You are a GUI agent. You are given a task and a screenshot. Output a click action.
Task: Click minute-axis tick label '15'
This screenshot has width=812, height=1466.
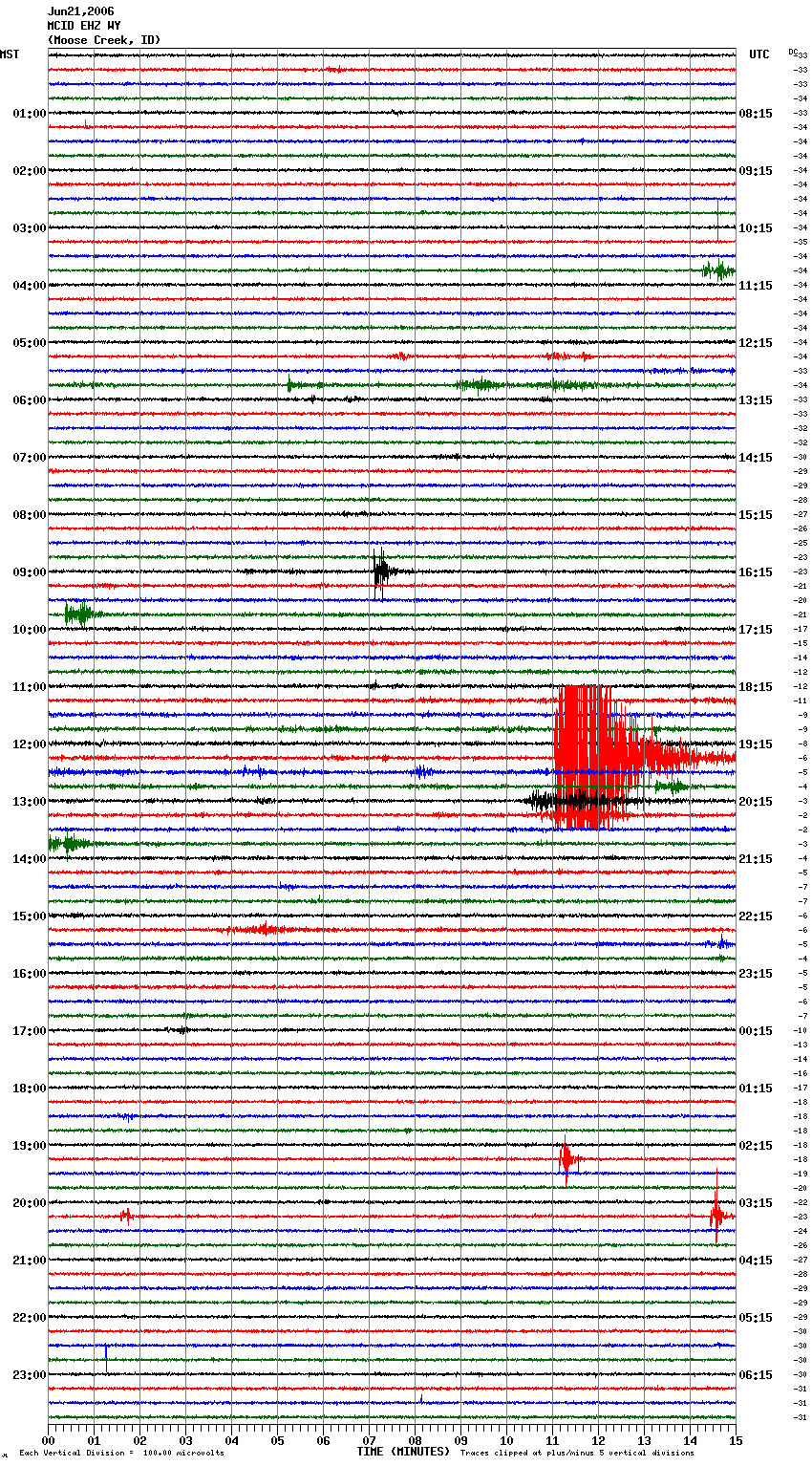pyautogui.click(x=736, y=1440)
